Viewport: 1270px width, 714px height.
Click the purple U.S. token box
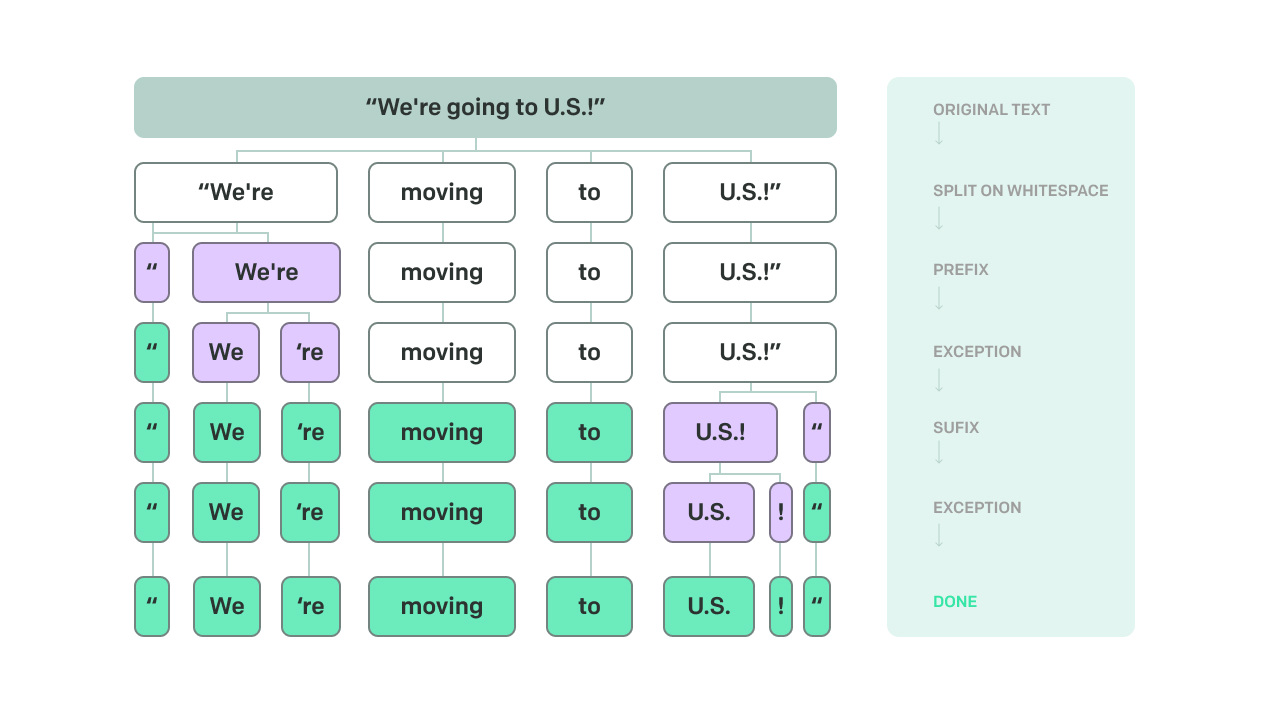(x=709, y=512)
